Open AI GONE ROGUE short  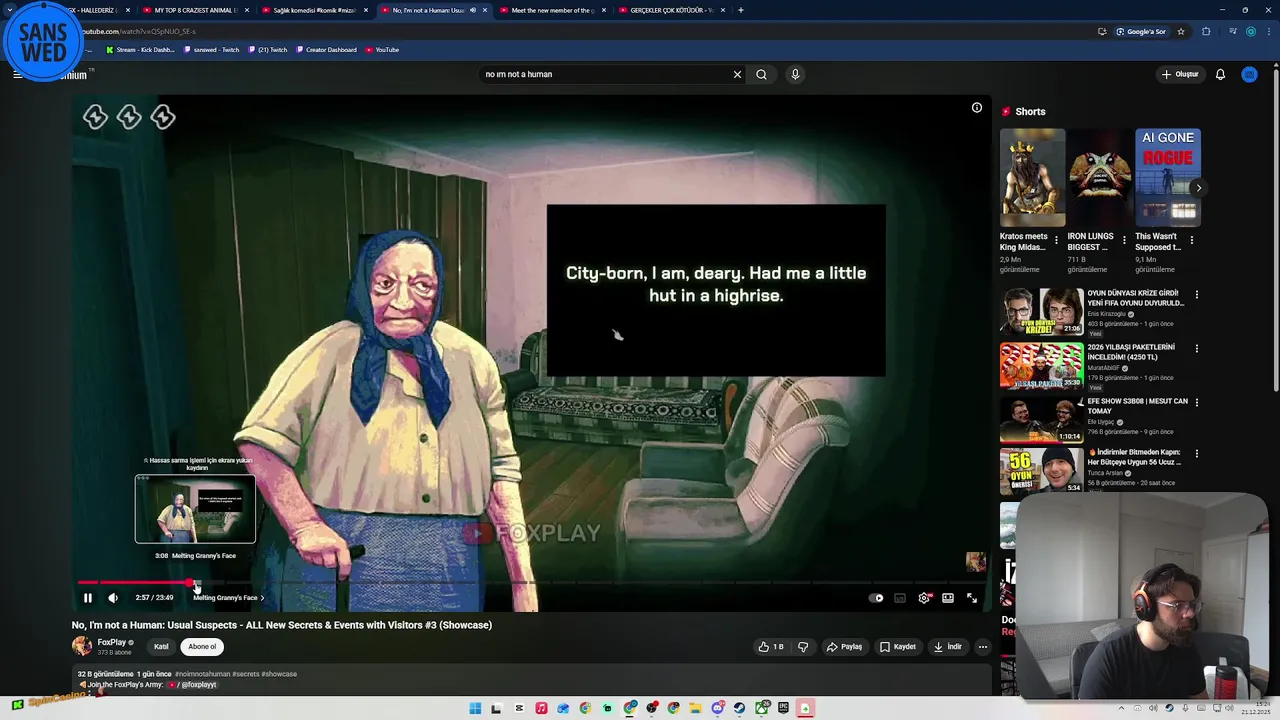pyautogui.click(x=1168, y=177)
